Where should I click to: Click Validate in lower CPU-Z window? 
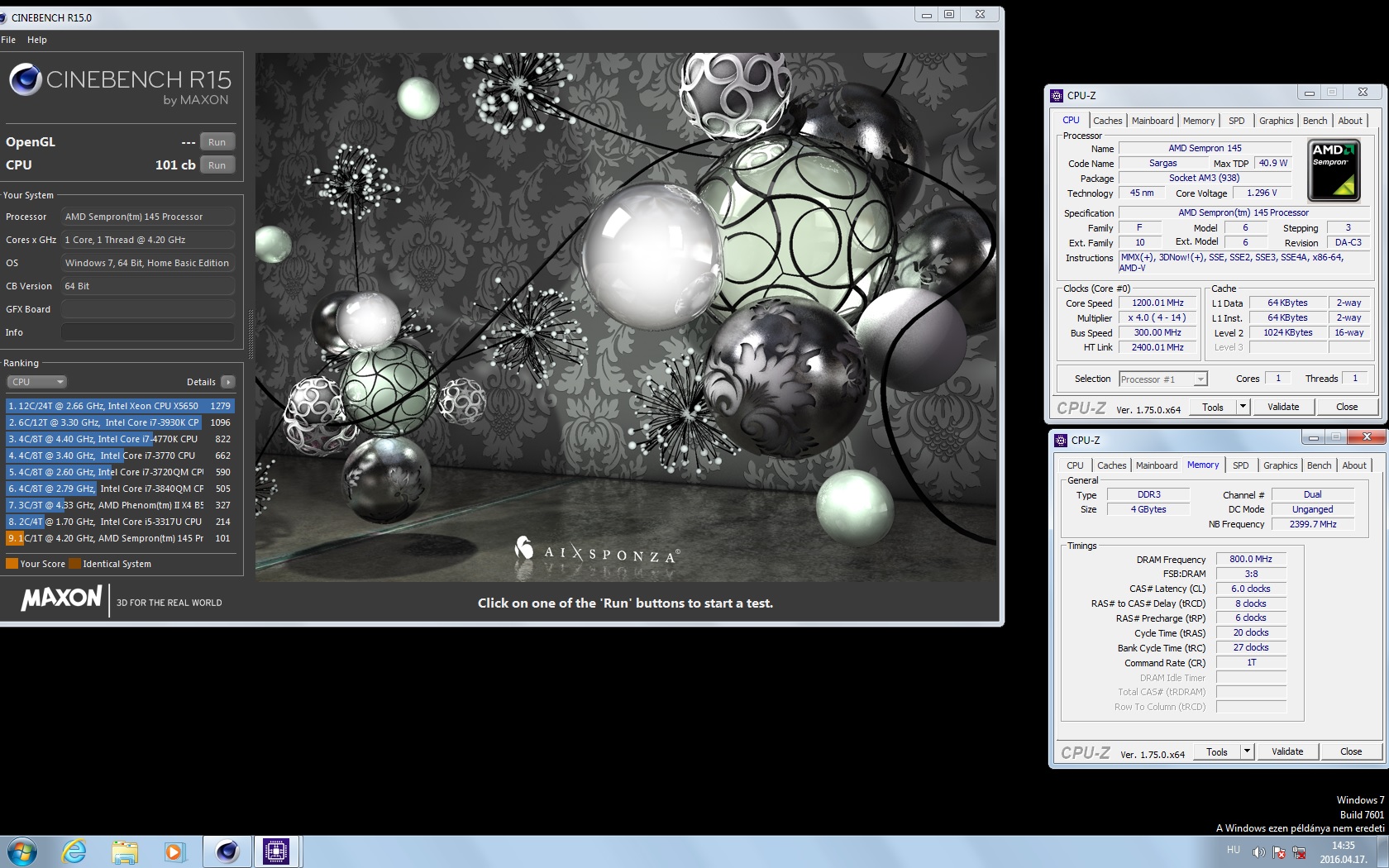pyautogui.click(x=1287, y=751)
